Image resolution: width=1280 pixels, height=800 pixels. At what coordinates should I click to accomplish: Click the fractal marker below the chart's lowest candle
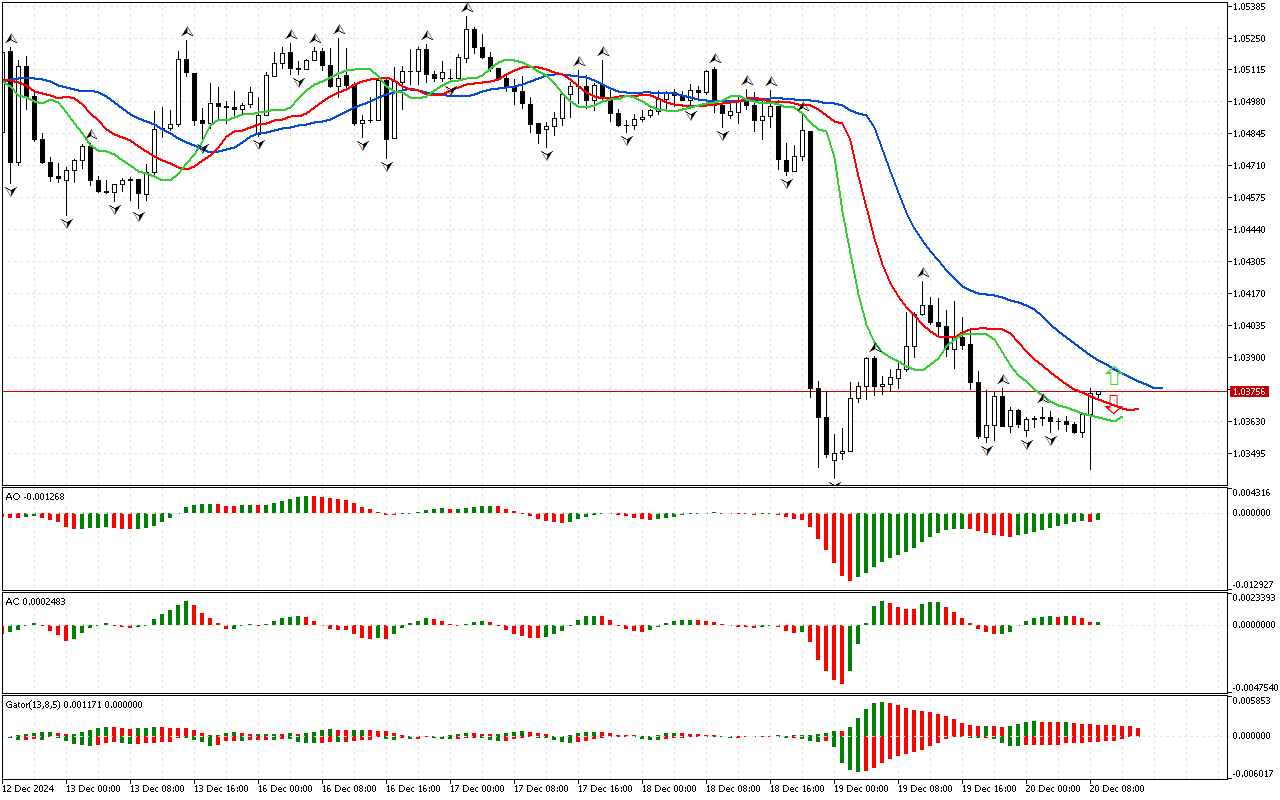(x=835, y=484)
